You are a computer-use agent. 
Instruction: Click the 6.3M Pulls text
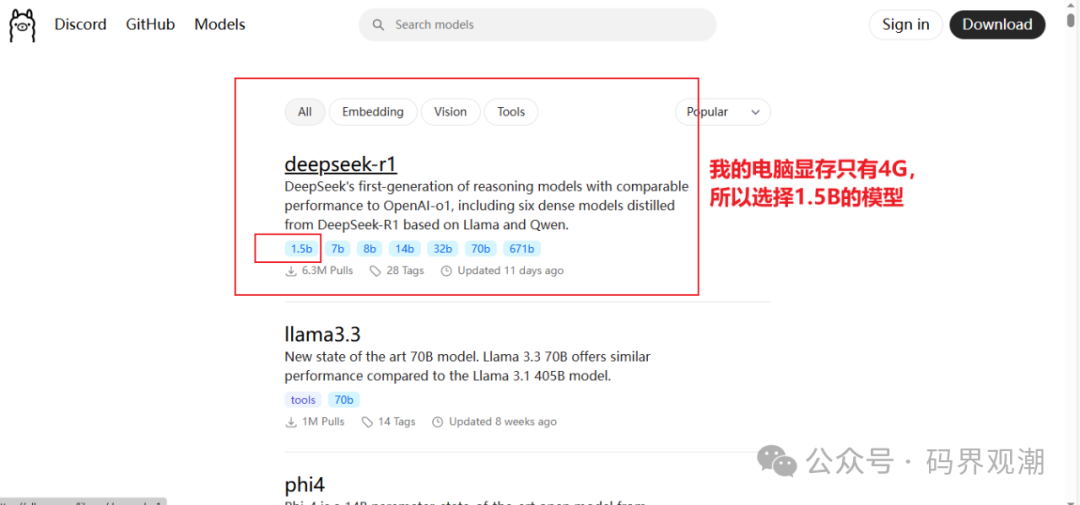pyautogui.click(x=327, y=271)
